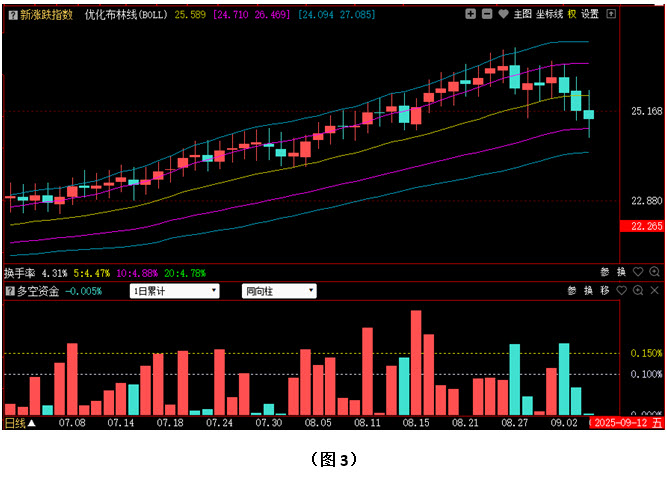Click the last cyan candlestick on the chart
The image size is (667, 483).
tap(589, 114)
